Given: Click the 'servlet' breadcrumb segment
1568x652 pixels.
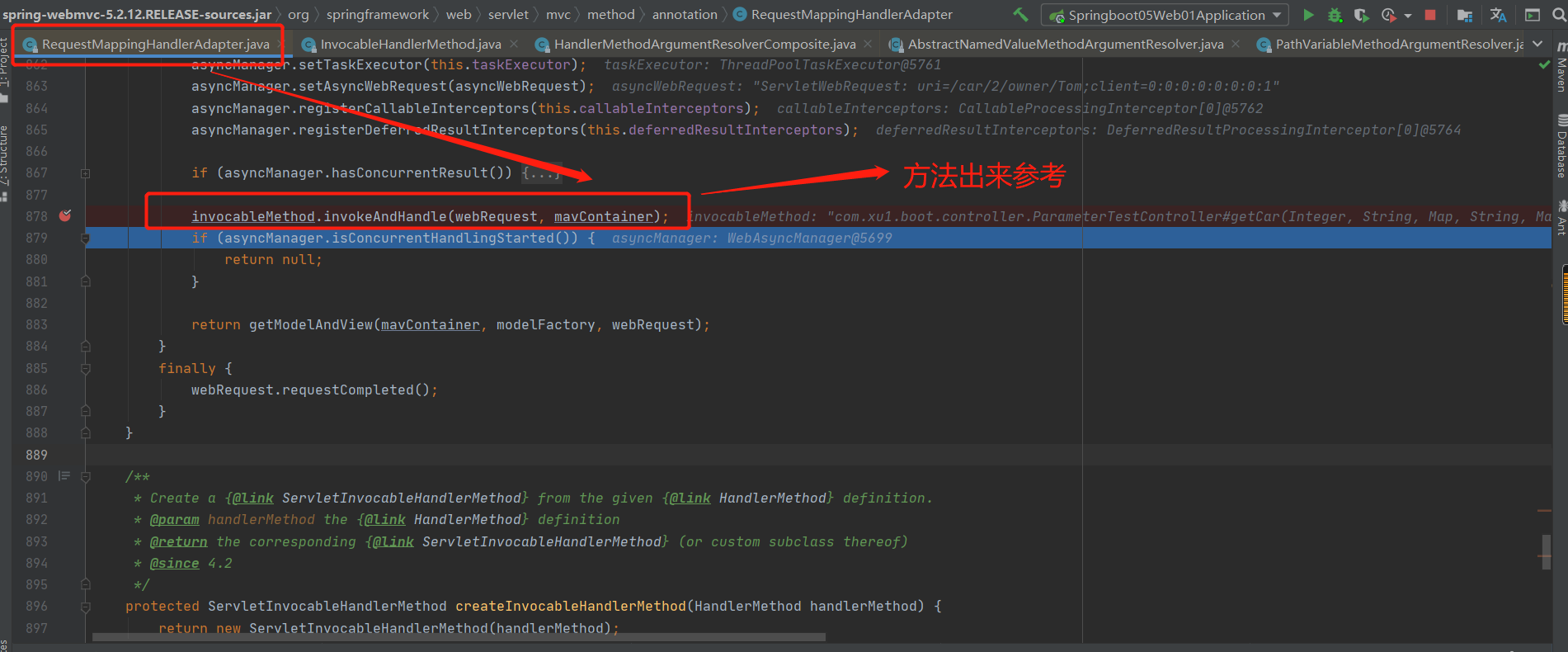Looking at the screenshot, I should (x=508, y=15).
